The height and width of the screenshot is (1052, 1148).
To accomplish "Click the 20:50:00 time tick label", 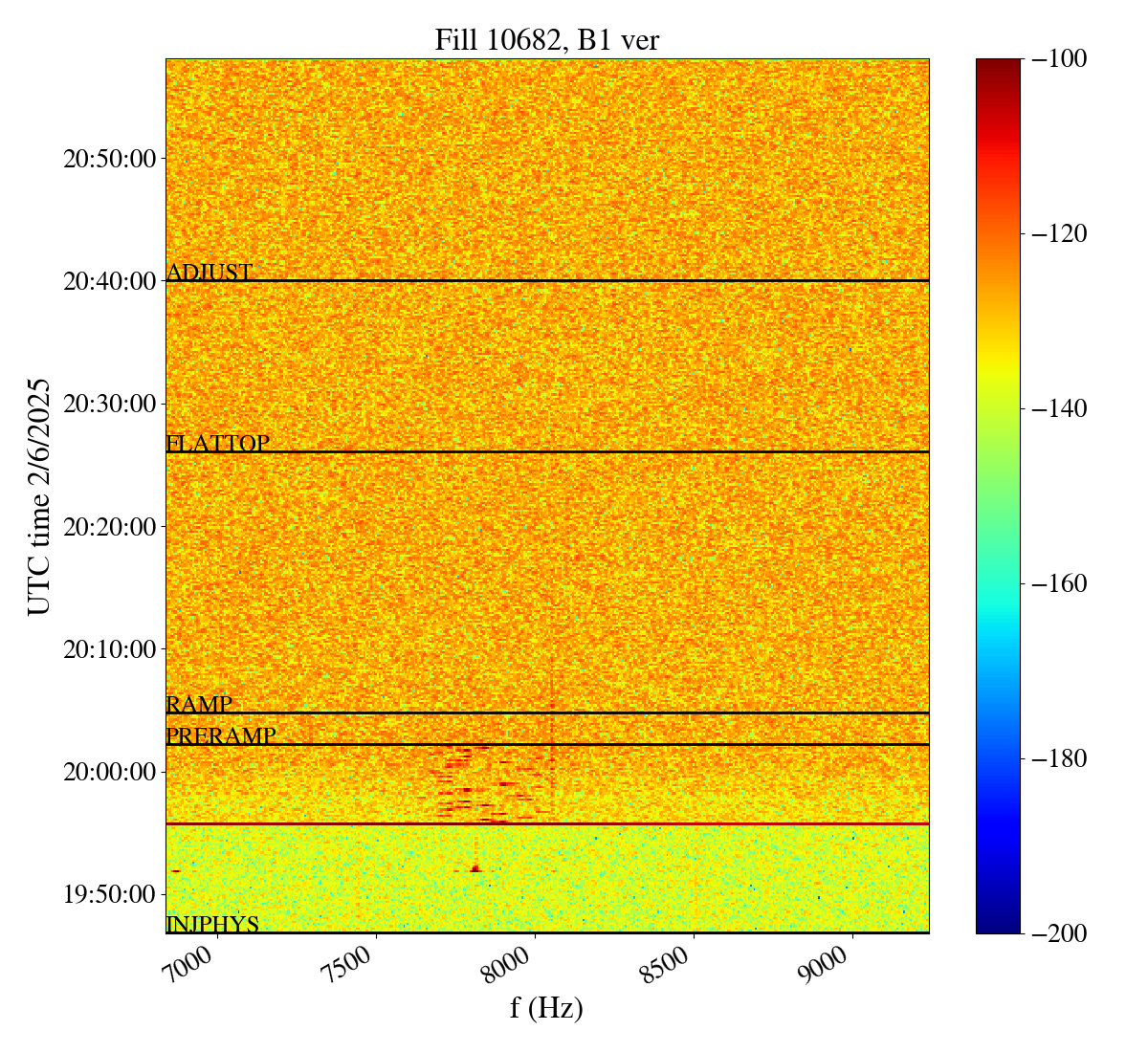I will click(109, 159).
